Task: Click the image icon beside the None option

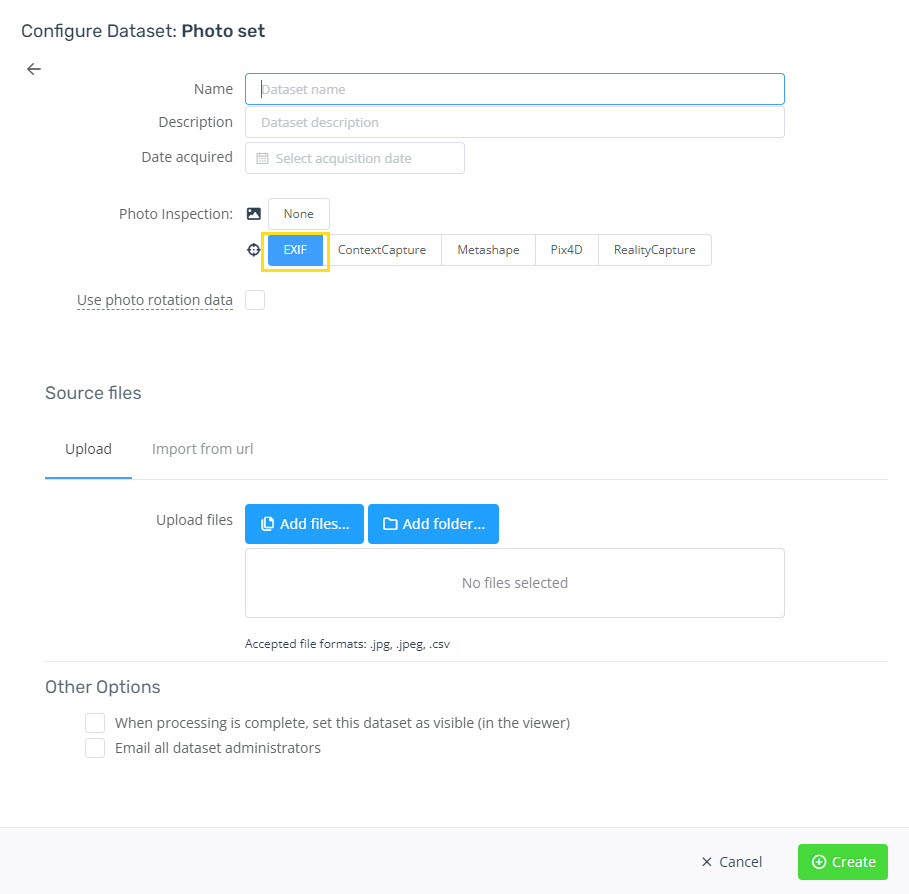Action: click(254, 214)
